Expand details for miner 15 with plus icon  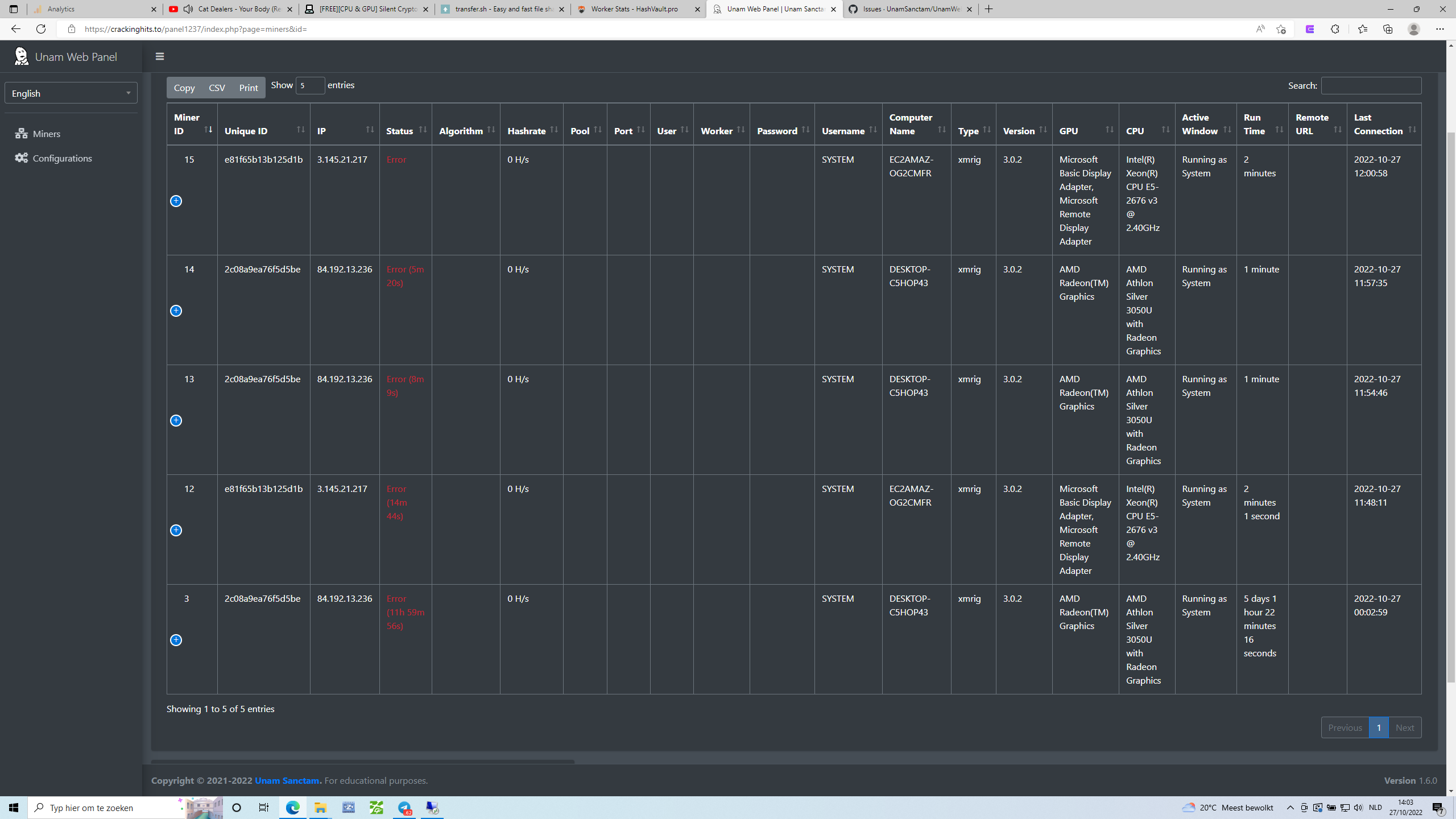176,201
